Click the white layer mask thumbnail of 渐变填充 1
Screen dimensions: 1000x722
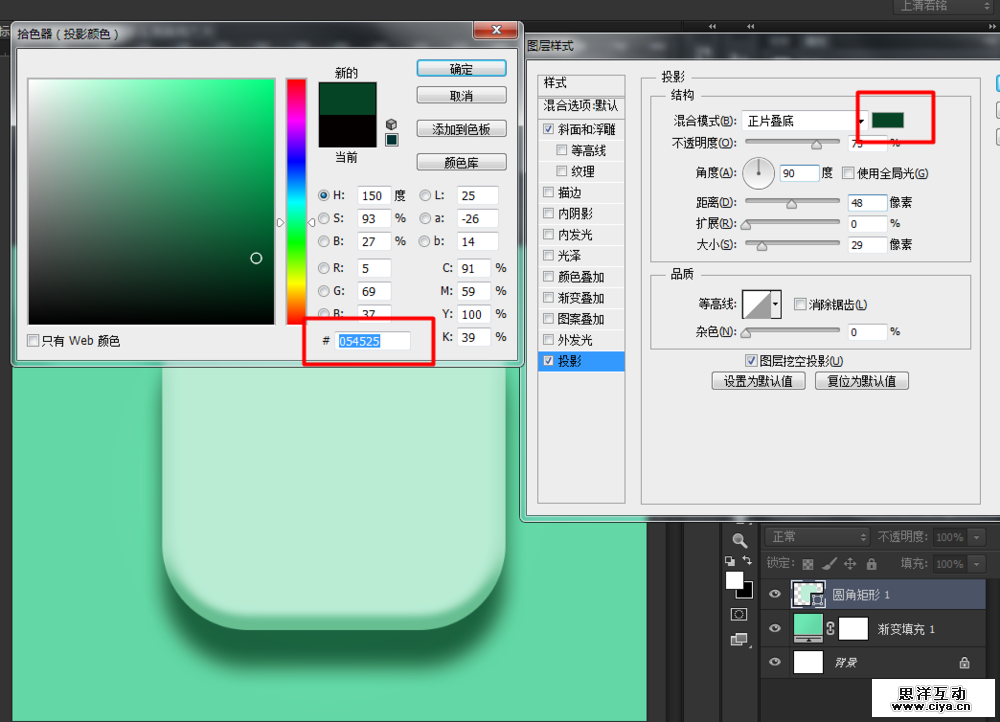[x=853, y=628]
